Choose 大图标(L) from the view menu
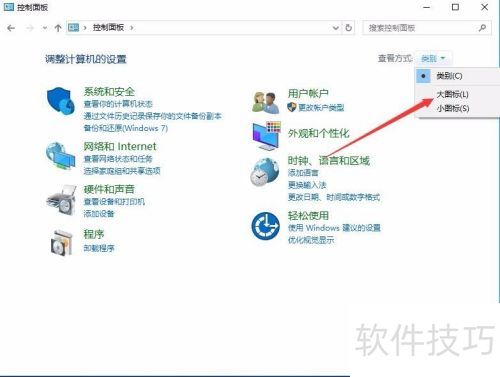This screenshot has height=377, width=500. pyautogui.click(x=452, y=94)
